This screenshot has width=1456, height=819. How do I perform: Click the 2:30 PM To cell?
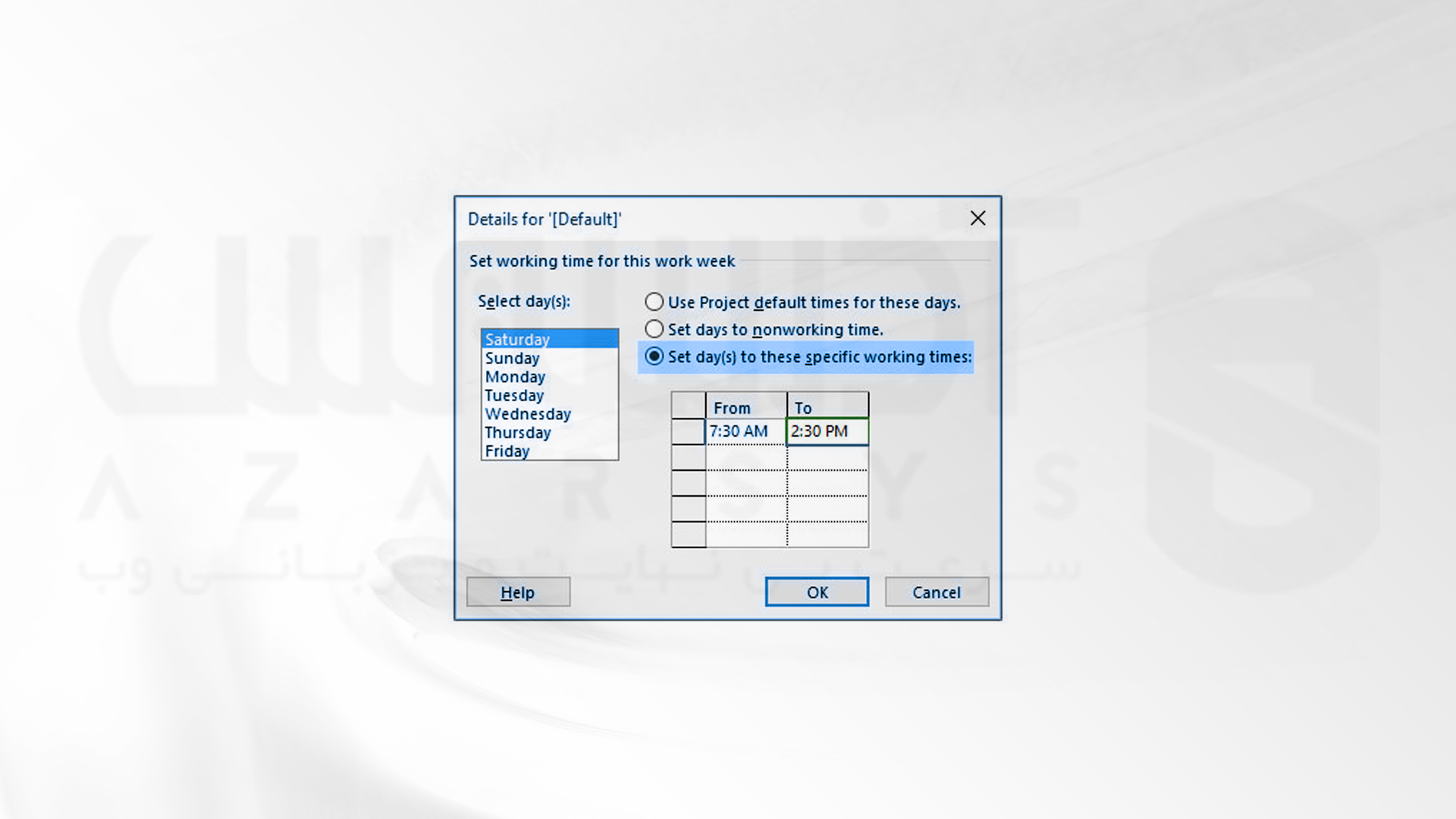click(x=828, y=431)
